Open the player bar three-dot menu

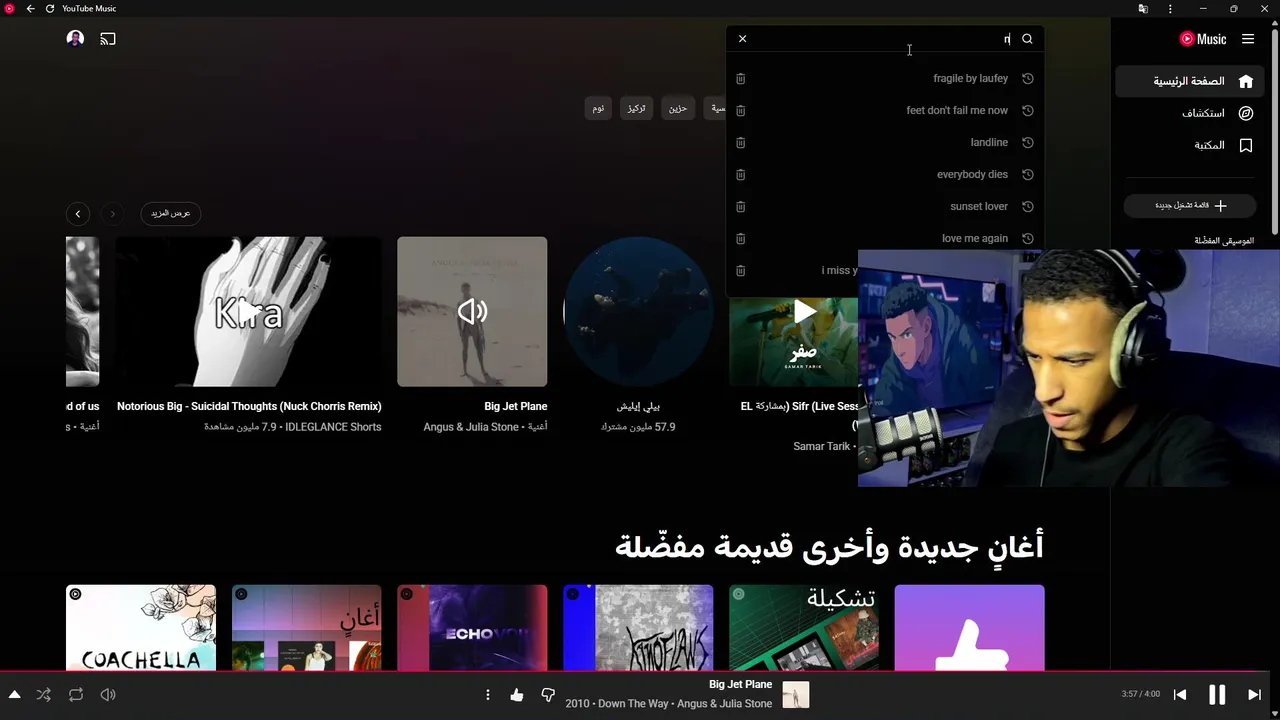point(488,695)
